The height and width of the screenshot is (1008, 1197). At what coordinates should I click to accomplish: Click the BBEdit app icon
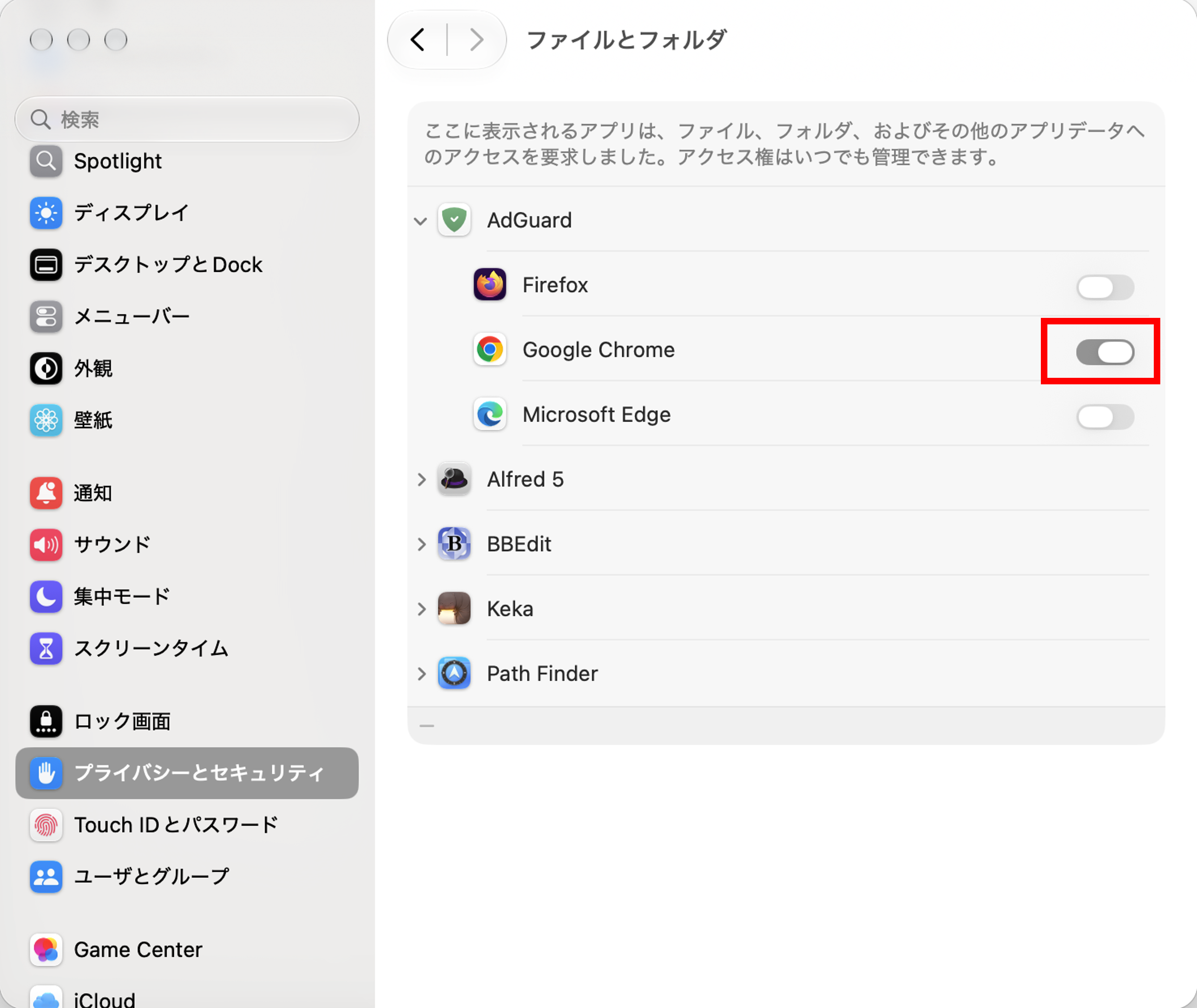(454, 544)
